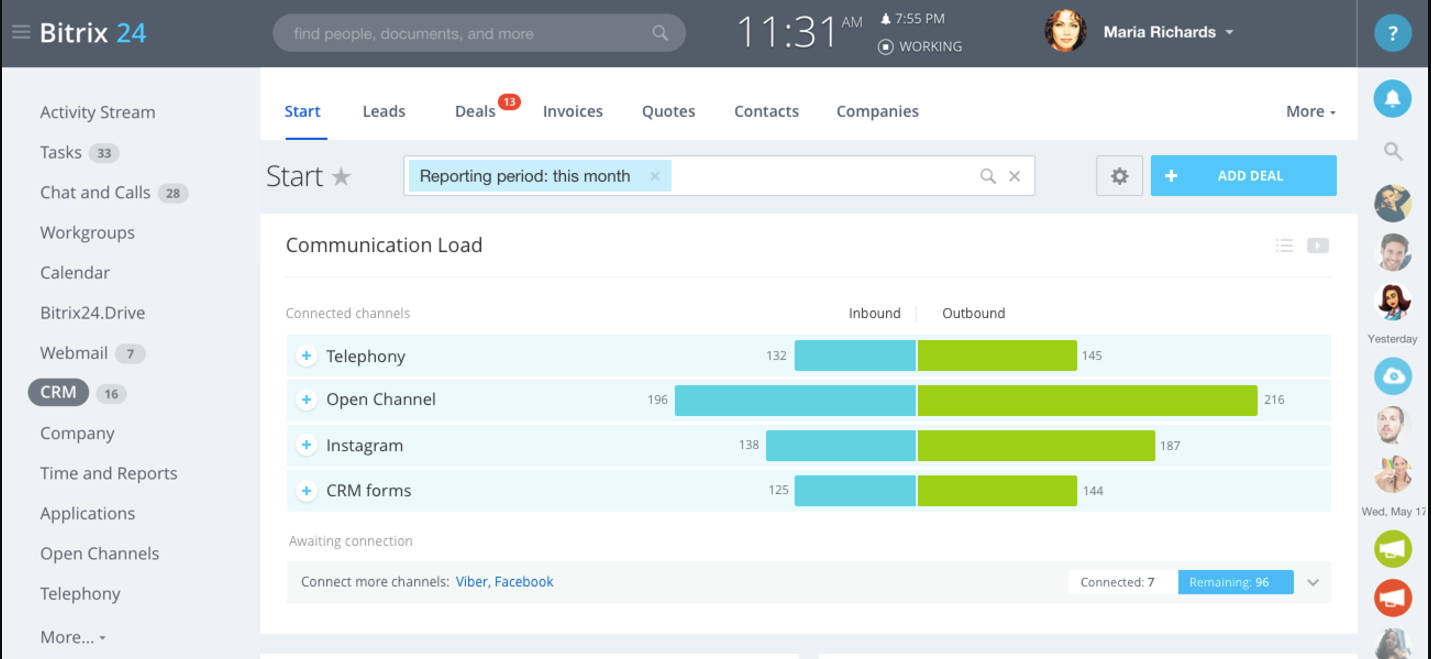The image size is (1431, 659).
Task: Star the Start page as favorite
Action: [x=341, y=177]
